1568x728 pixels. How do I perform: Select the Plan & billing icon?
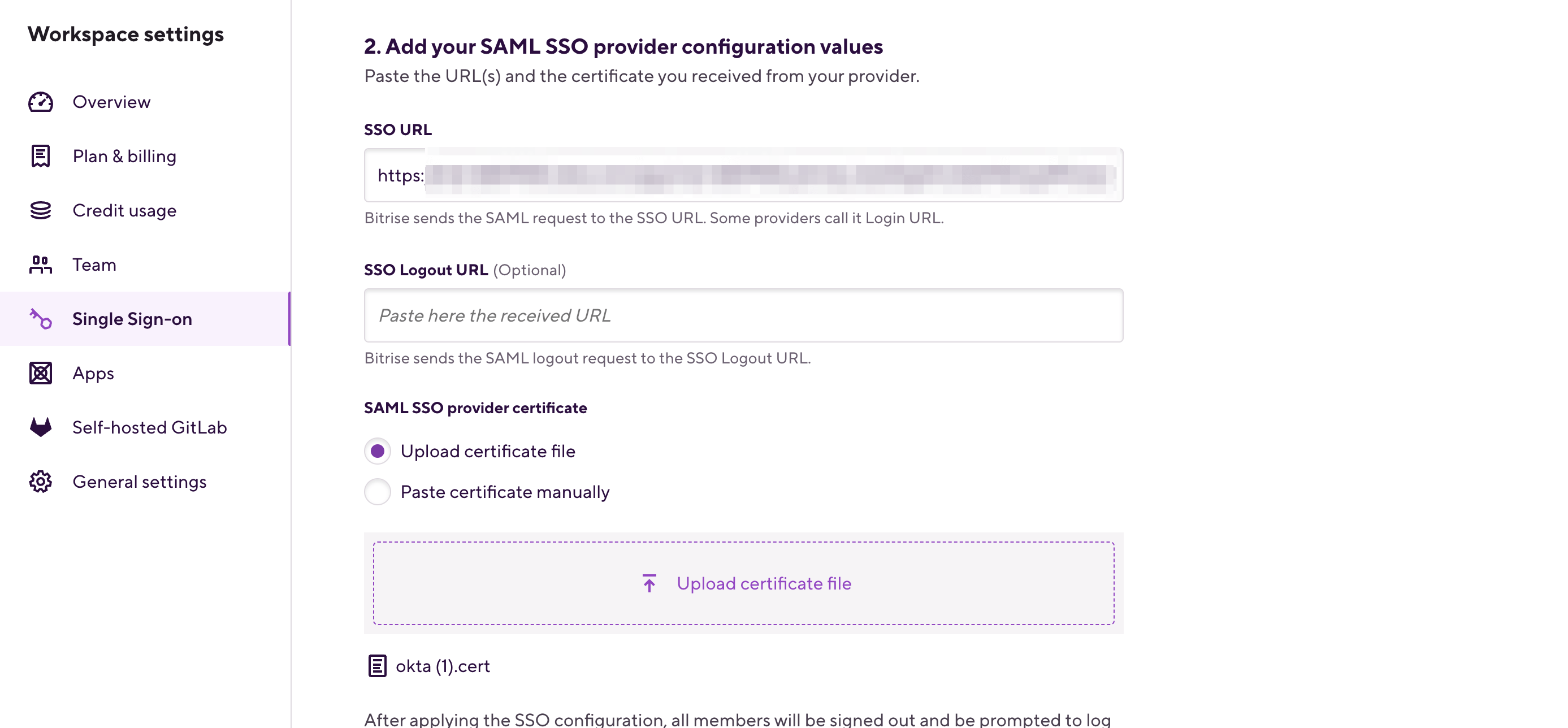(40, 156)
